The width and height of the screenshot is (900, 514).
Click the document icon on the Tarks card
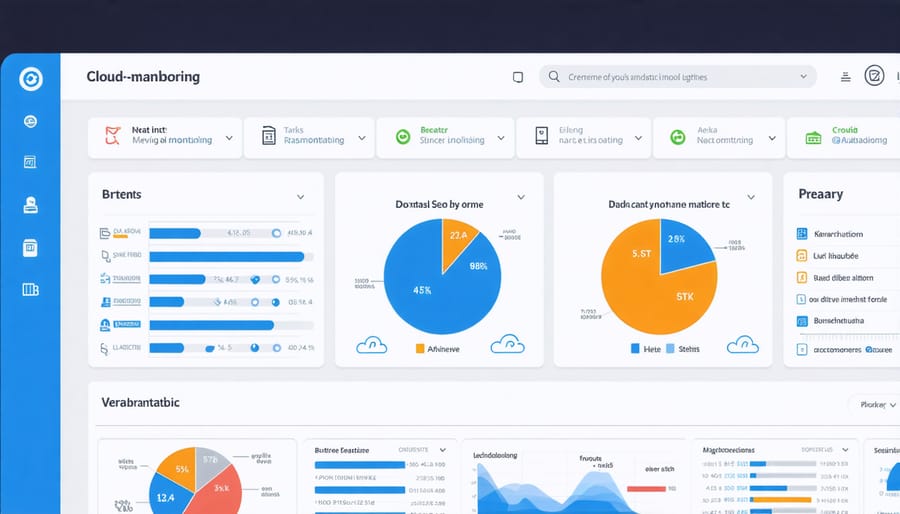click(269, 135)
